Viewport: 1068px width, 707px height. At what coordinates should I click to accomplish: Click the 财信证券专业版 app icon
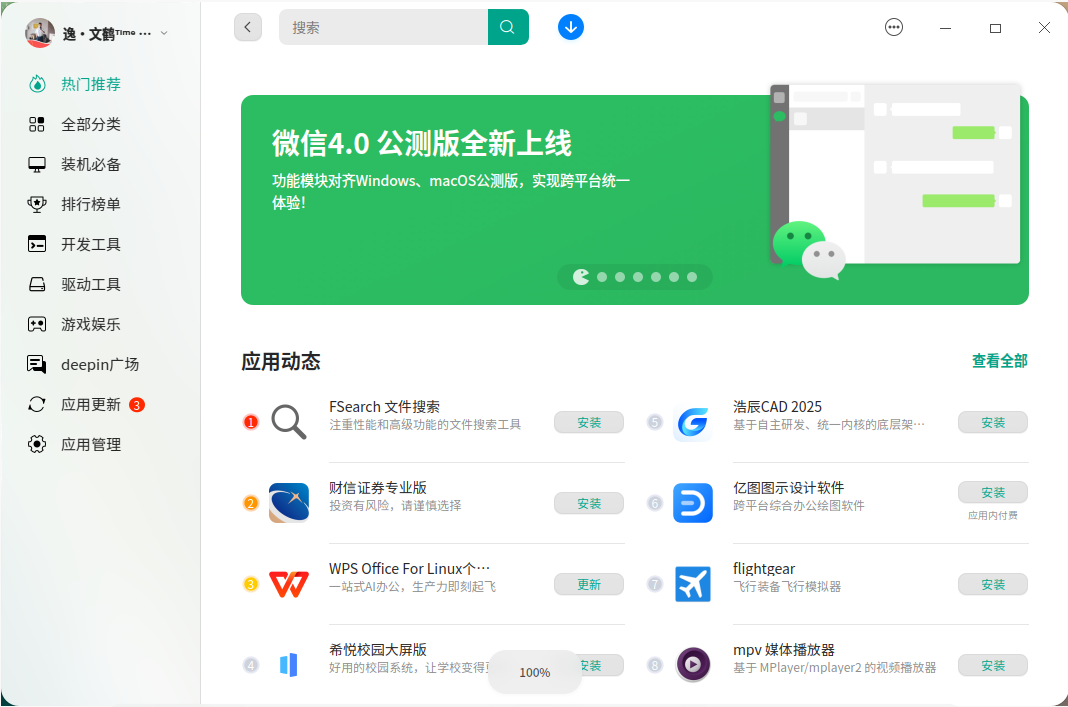click(x=289, y=503)
